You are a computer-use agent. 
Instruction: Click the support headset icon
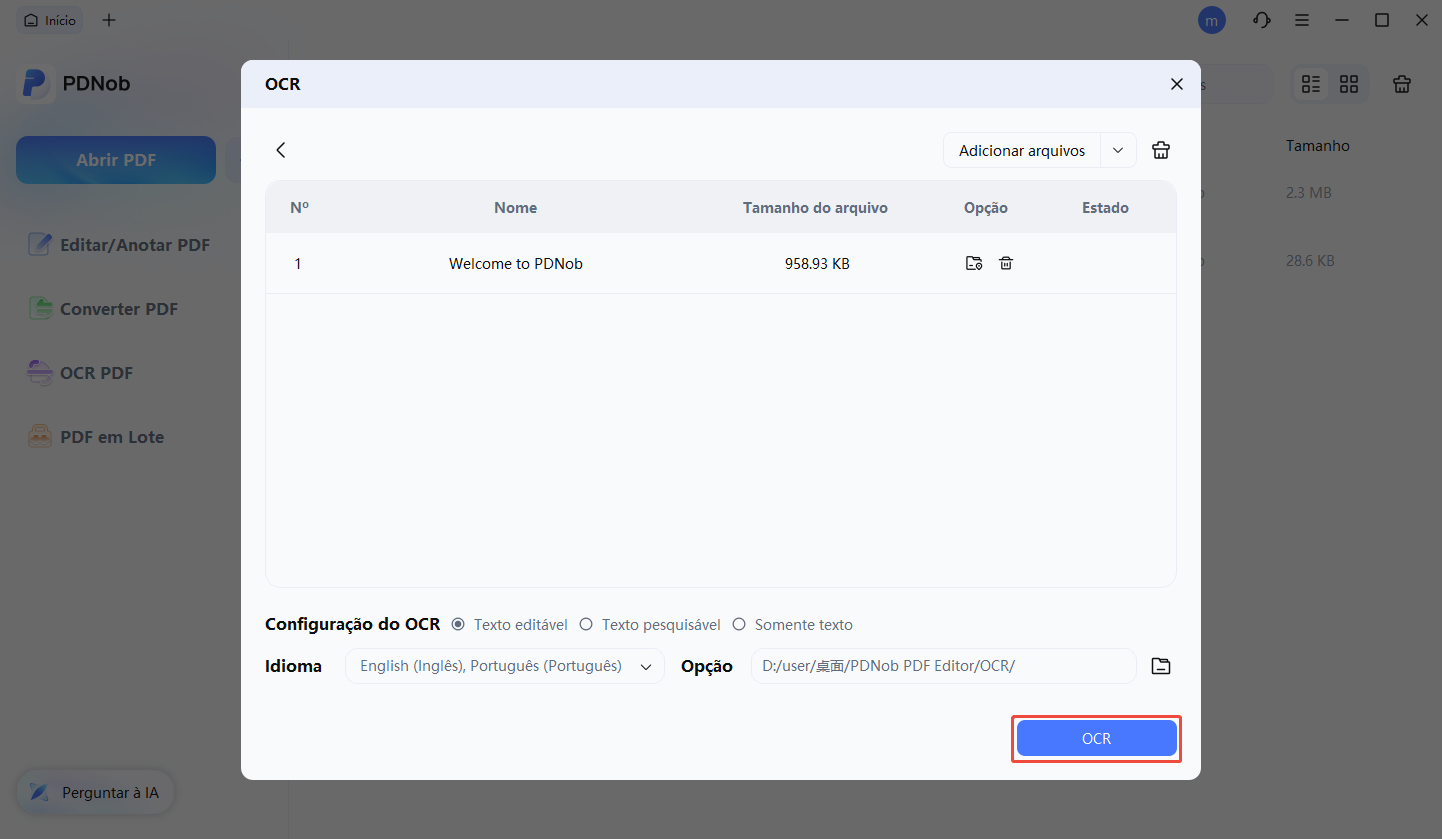[1261, 20]
